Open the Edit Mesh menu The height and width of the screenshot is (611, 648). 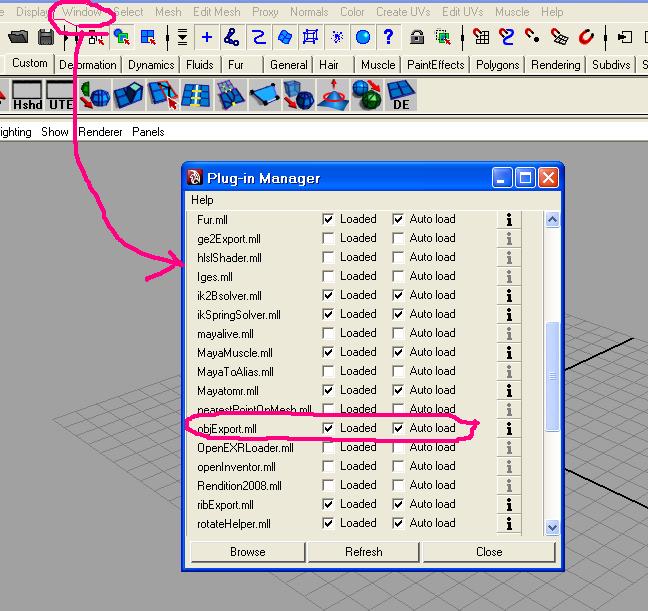217,12
